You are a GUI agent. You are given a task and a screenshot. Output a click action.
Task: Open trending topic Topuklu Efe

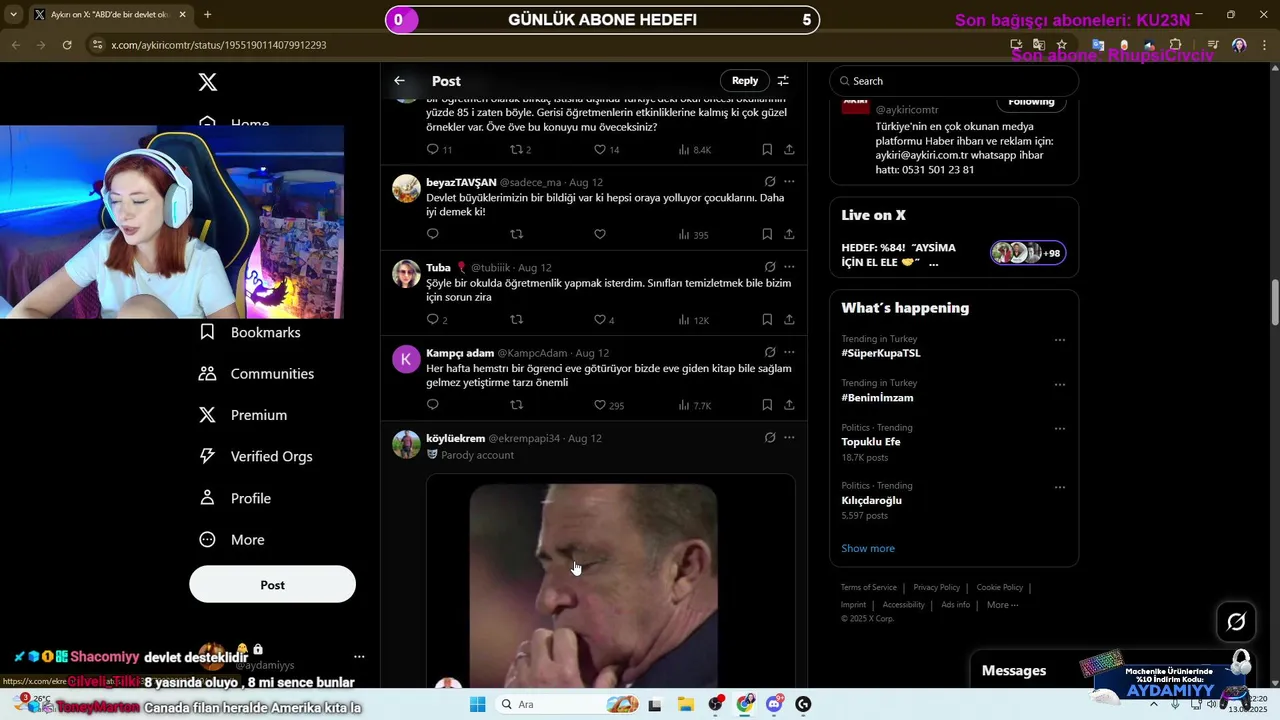pyautogui.click(x=871, y=442)
